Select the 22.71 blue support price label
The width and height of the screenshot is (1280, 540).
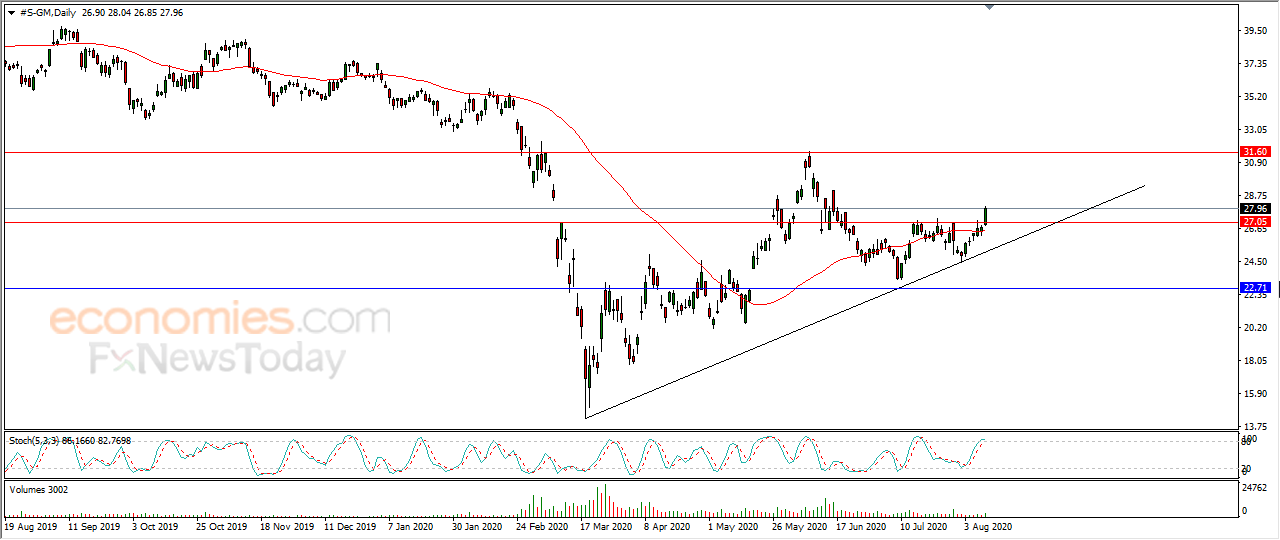[x=1255, y=288]
